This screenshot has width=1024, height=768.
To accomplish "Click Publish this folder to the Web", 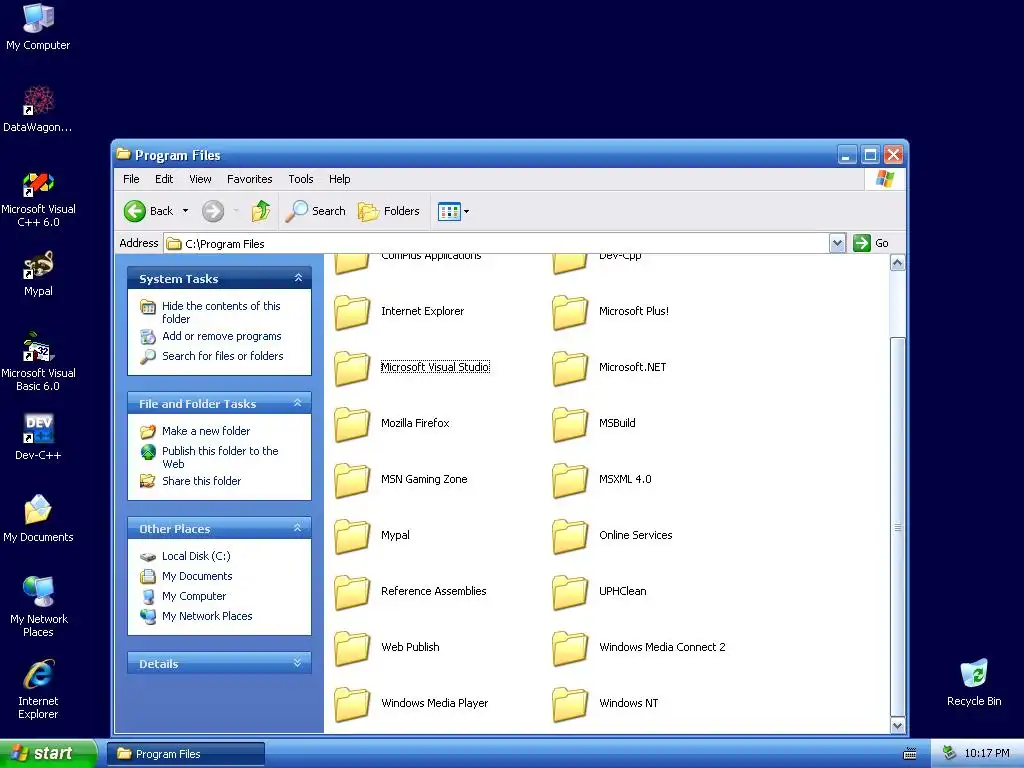I will [x=220, y=457].
